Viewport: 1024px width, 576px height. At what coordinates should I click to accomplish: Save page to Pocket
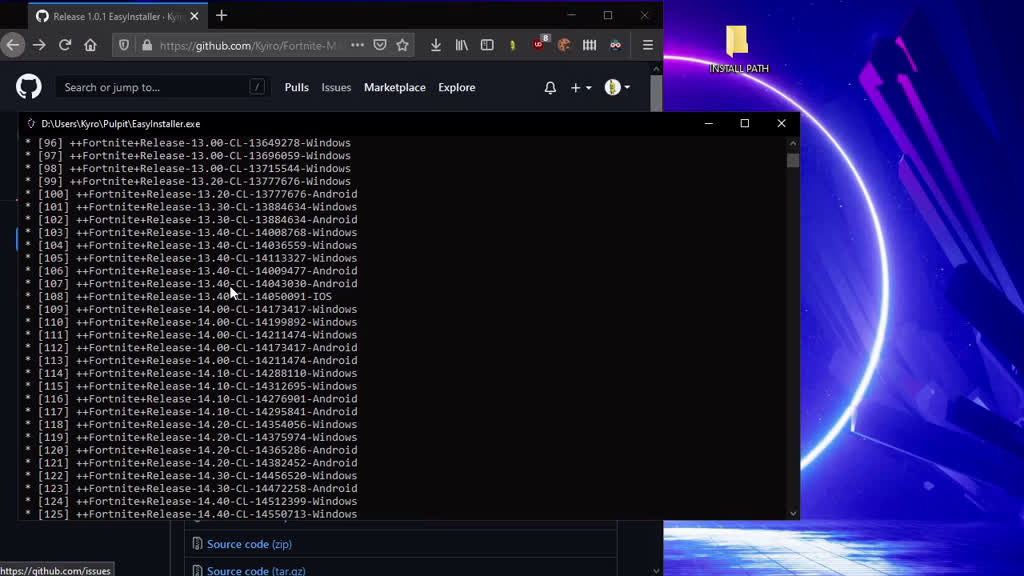pos(379,45)
